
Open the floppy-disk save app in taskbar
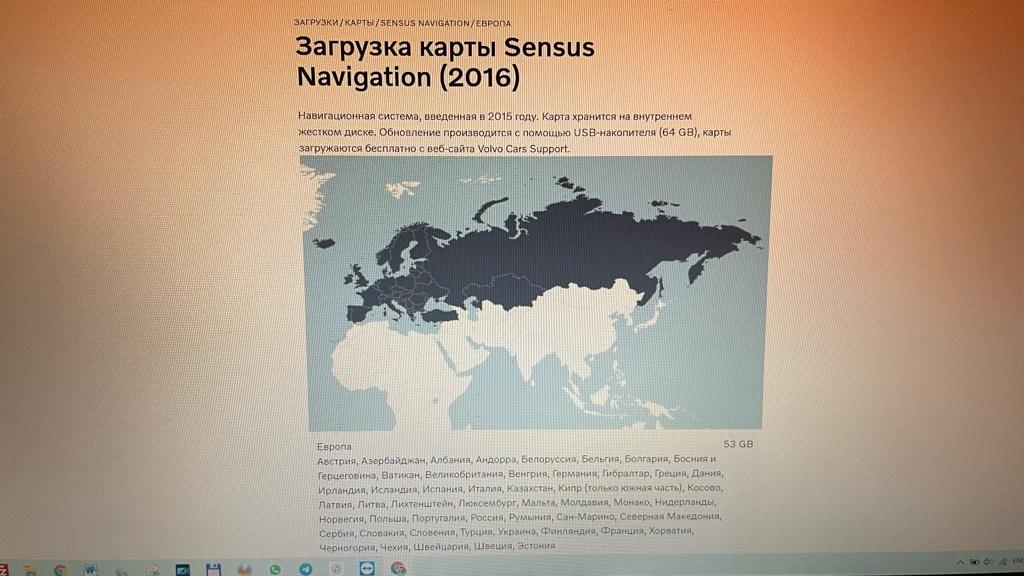213,569
